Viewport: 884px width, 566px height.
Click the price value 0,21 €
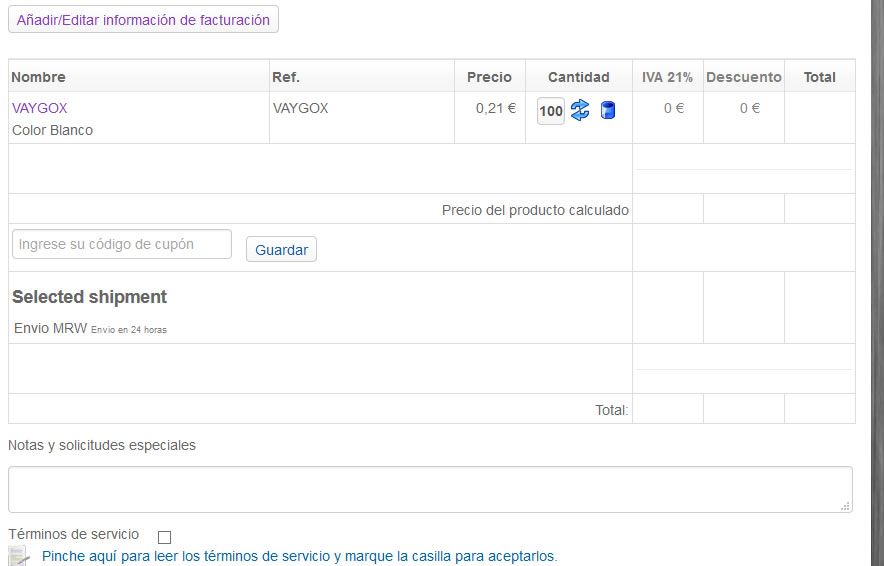coord(496,108)
